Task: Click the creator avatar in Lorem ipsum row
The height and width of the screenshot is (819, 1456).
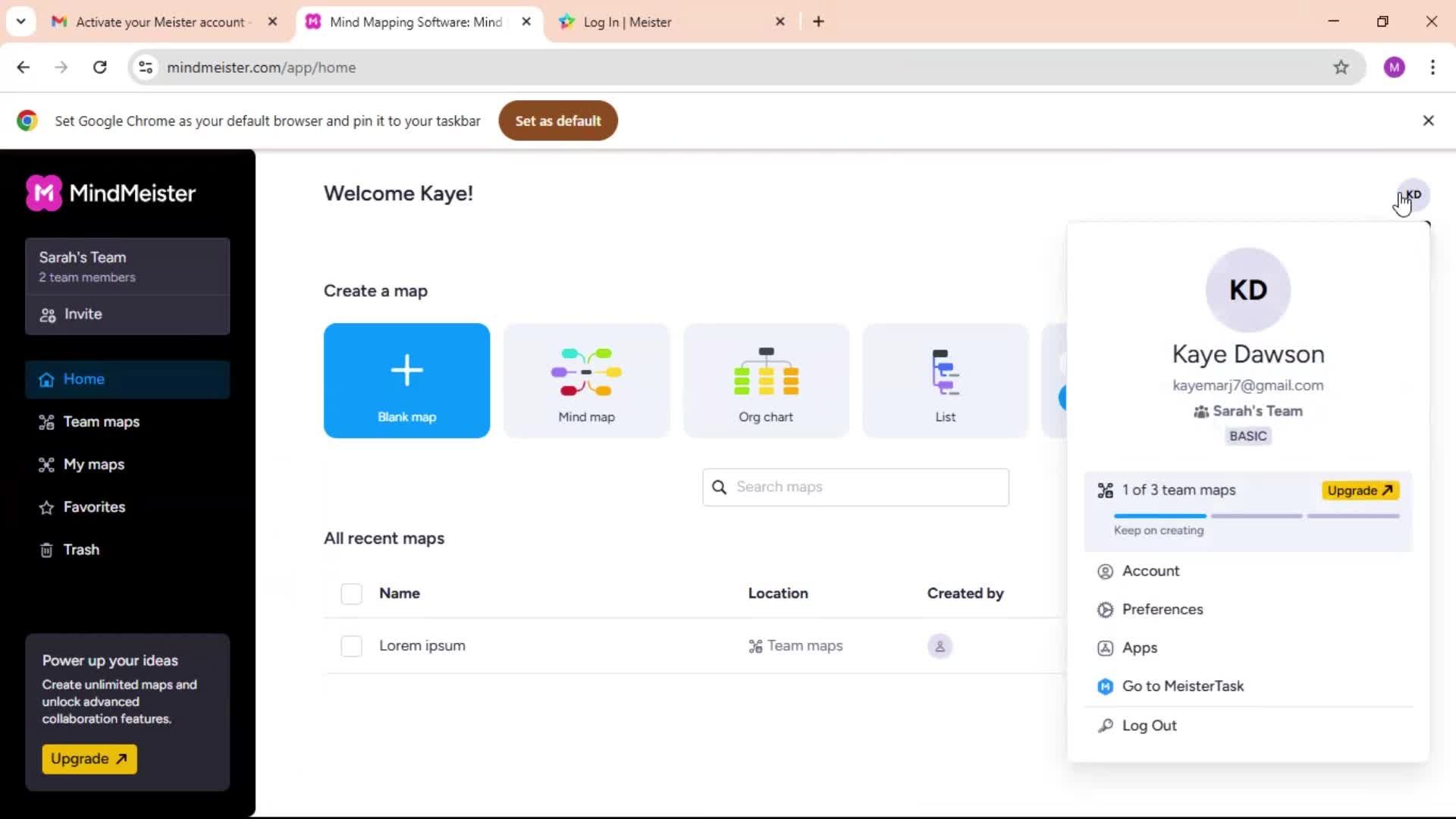Action: [940, 646]
